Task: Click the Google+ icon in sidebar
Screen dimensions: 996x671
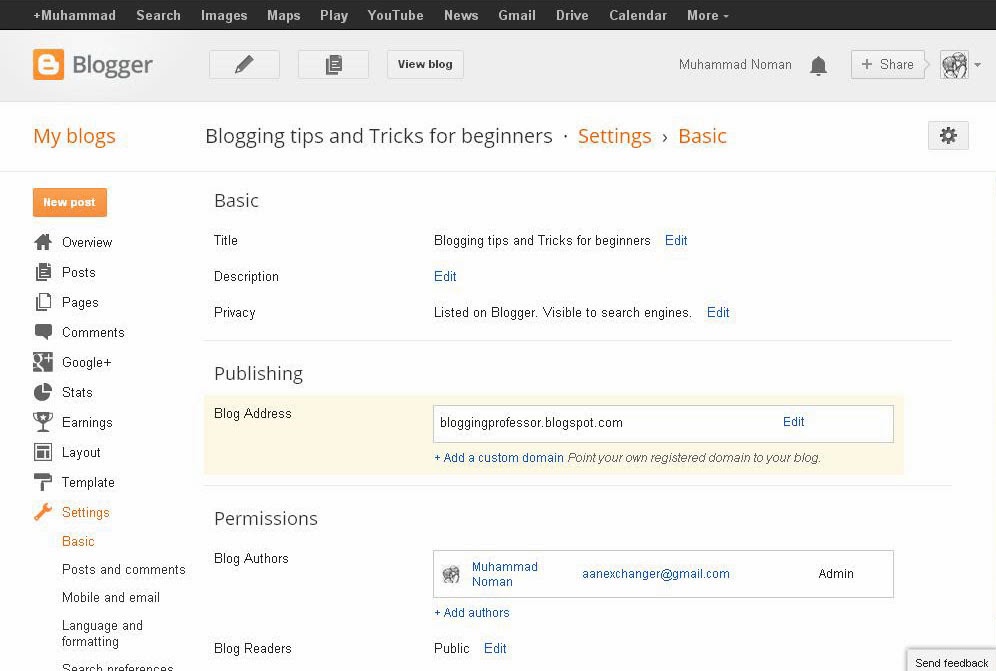Action: coord(43,362)
